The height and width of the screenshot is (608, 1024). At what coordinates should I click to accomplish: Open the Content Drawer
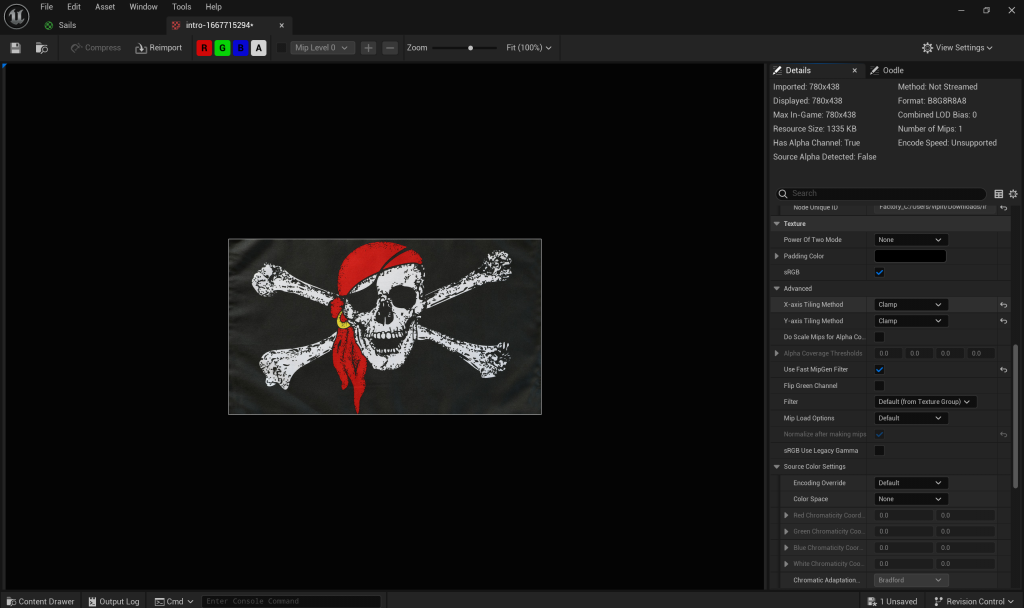coord(40,601)
